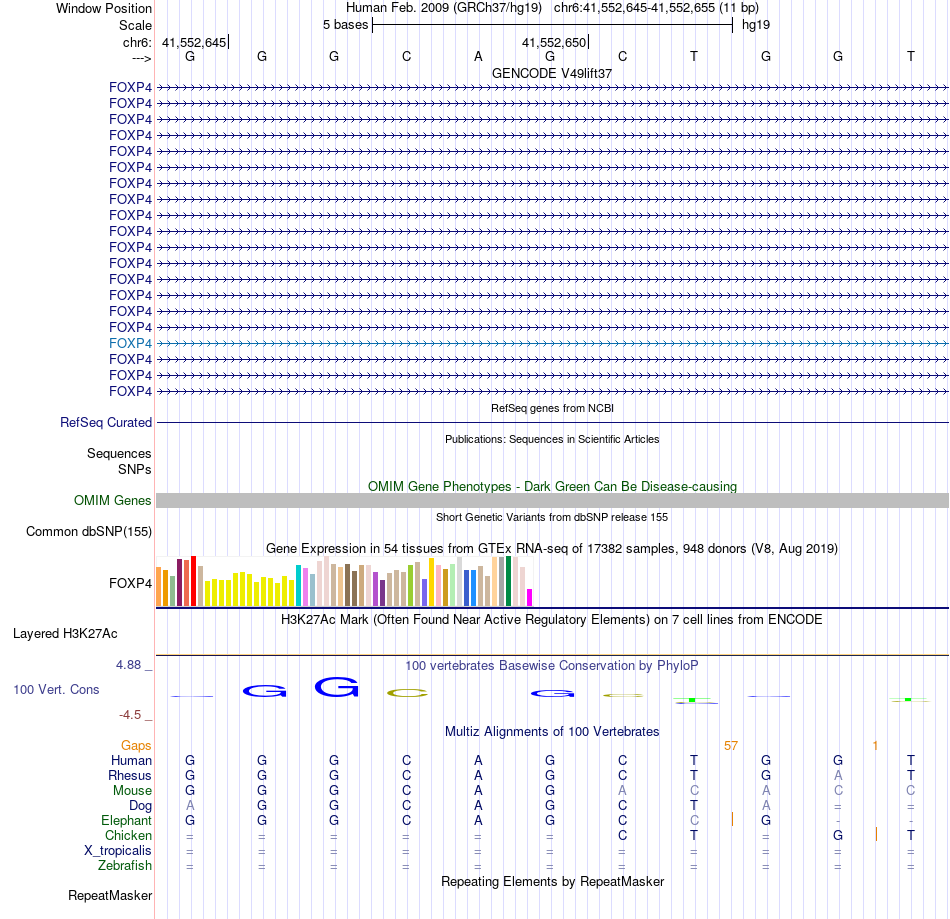Click the 41,552,650 position marker
Image resolution: width=950 pixels, height=919 pixels.
(x=554, y=42)
